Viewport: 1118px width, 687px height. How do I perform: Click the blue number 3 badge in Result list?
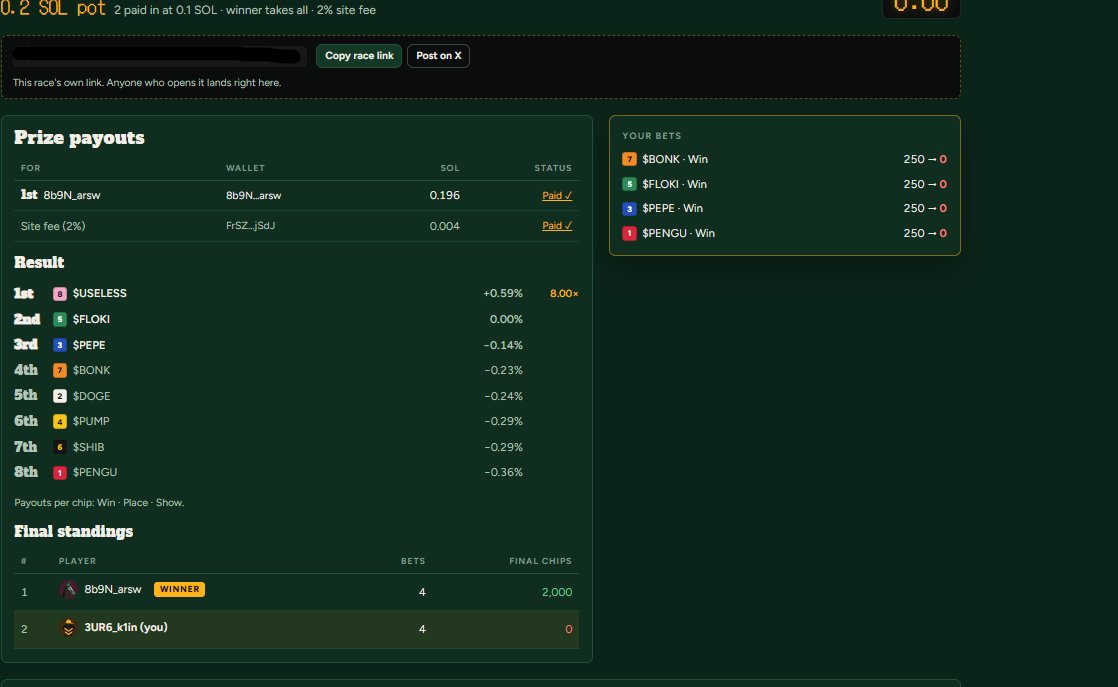coord(60,345)
